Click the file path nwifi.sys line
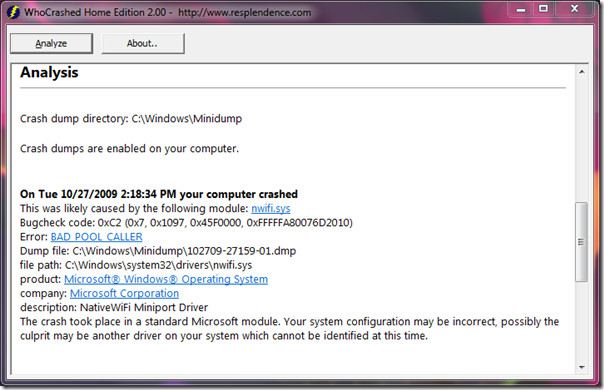604x390 pixels. (136, 265)
